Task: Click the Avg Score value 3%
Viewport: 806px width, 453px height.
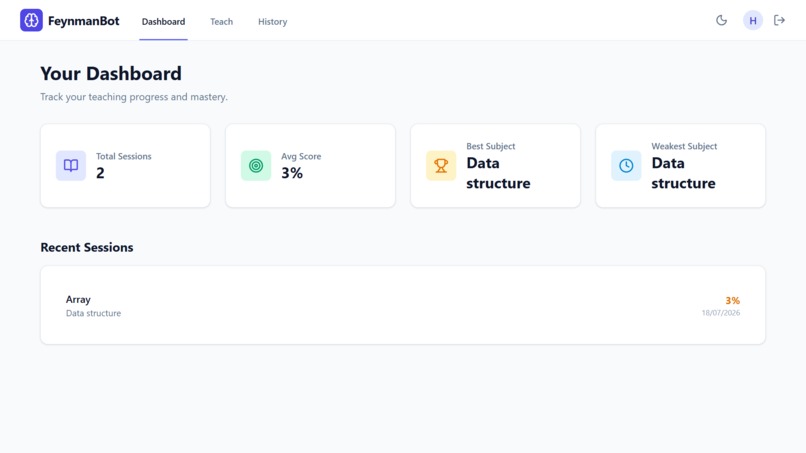Action: [x=292, y=173]
